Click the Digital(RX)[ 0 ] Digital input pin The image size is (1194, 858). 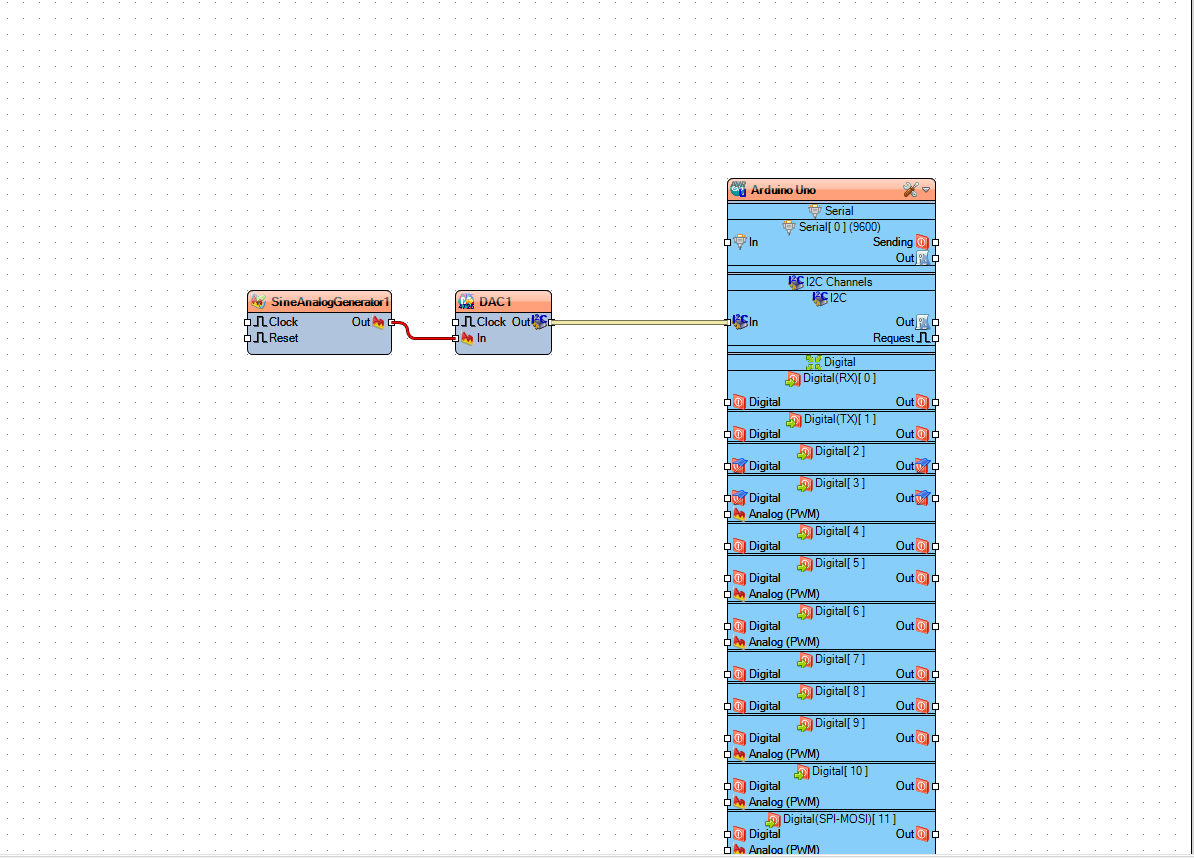tap(727, 402)
